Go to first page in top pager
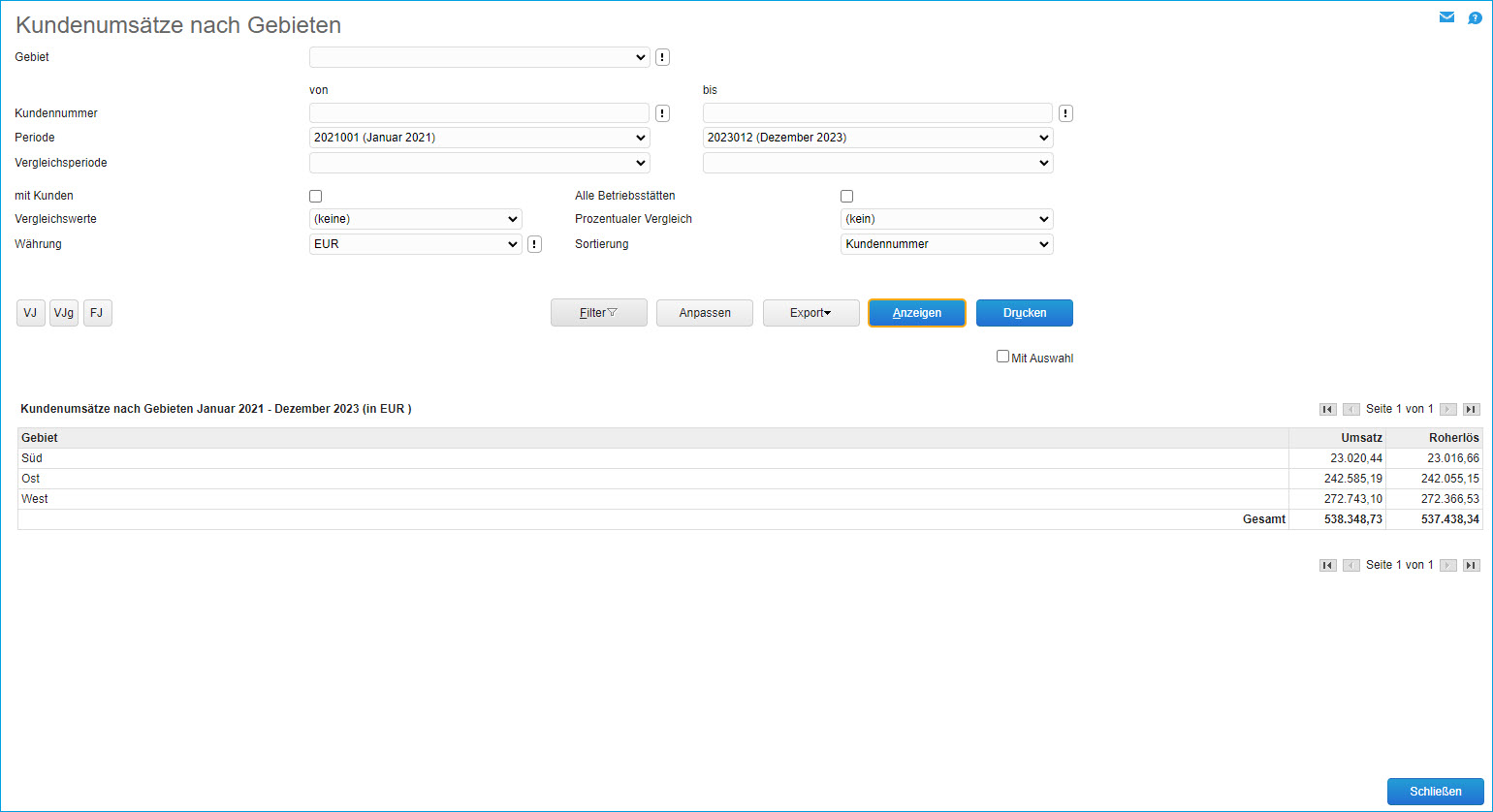 pos(1328,410)
